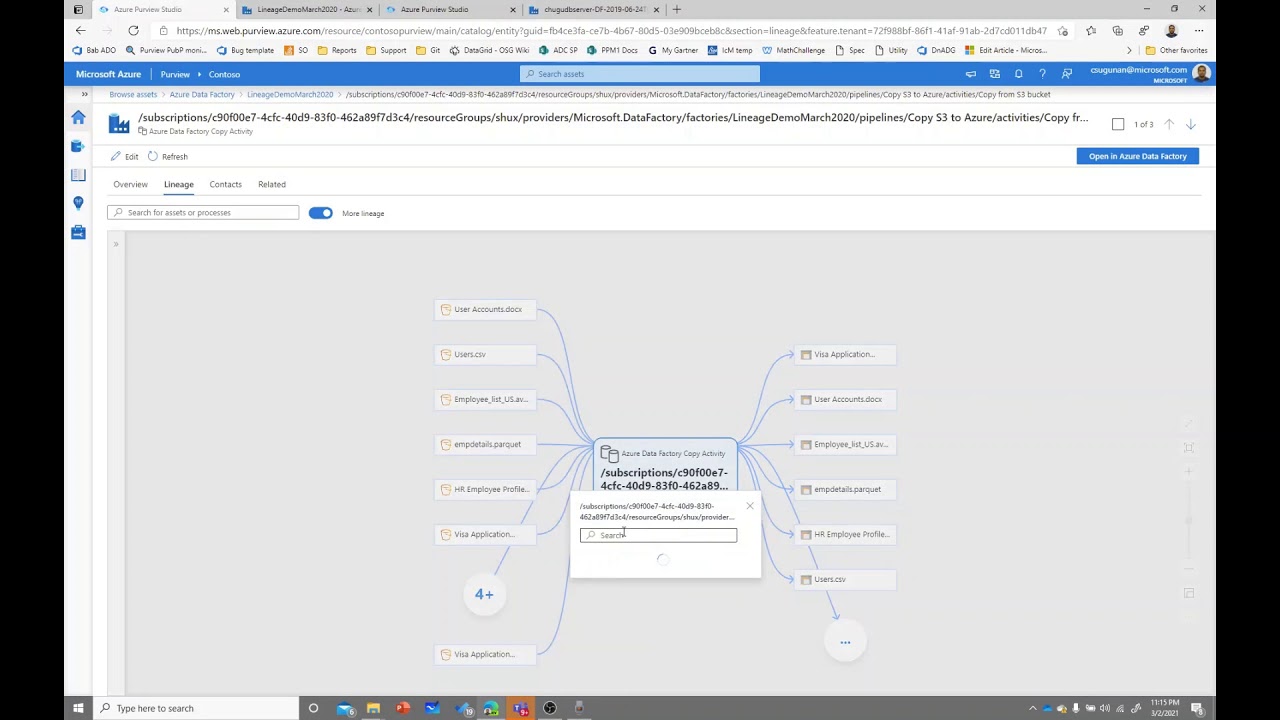Image resolution: width=1280 pixels, height=720 pixels.
Task: Expand more output nodes with ellipsis bubble
Action: click(845, 642)
